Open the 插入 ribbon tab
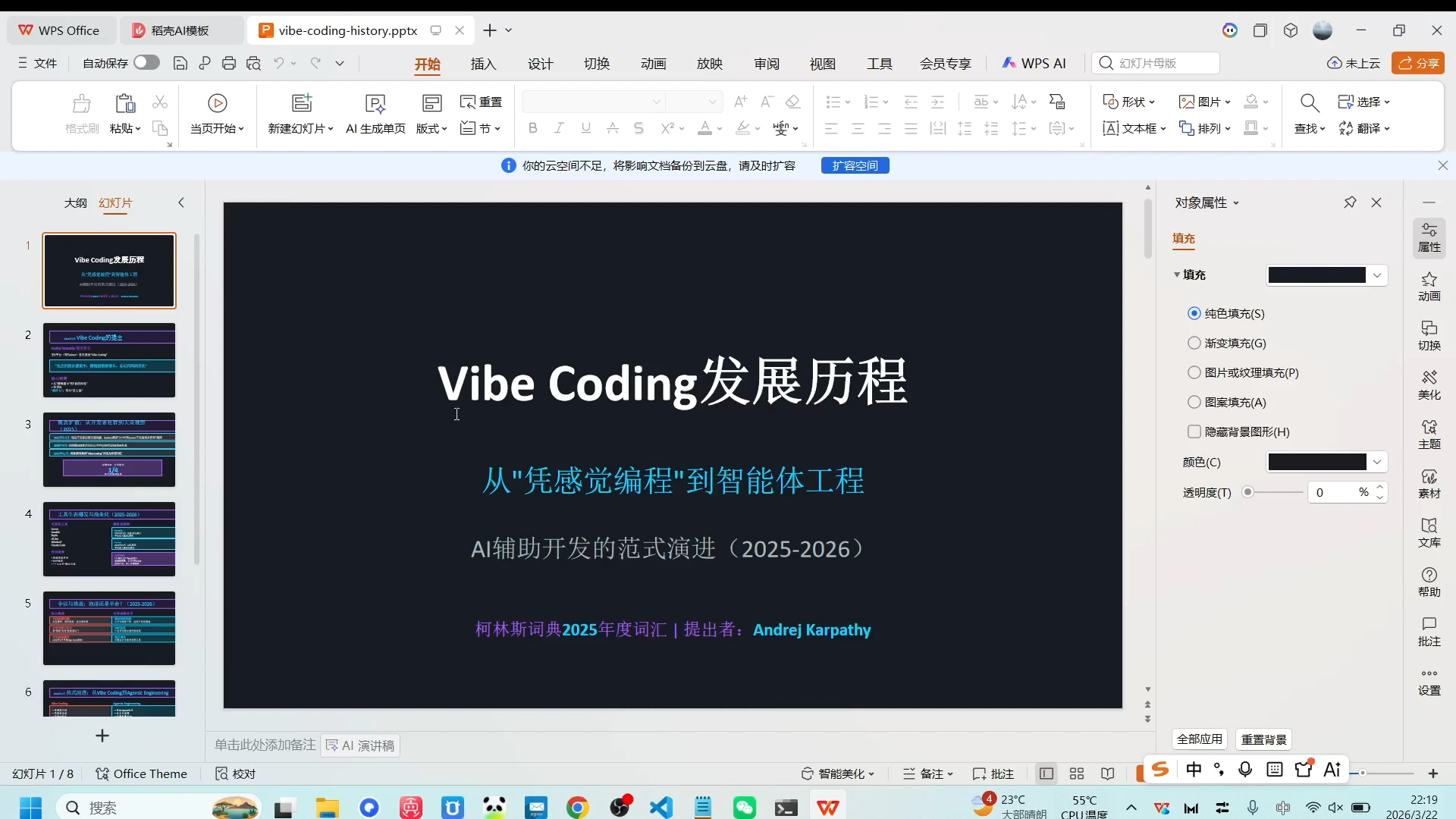Screen dimensions: 1456x819 pos(483,64)
